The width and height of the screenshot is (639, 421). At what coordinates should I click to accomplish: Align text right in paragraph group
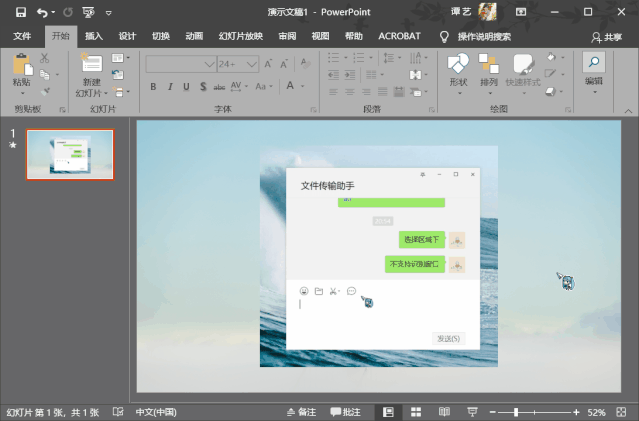point(366,92)
